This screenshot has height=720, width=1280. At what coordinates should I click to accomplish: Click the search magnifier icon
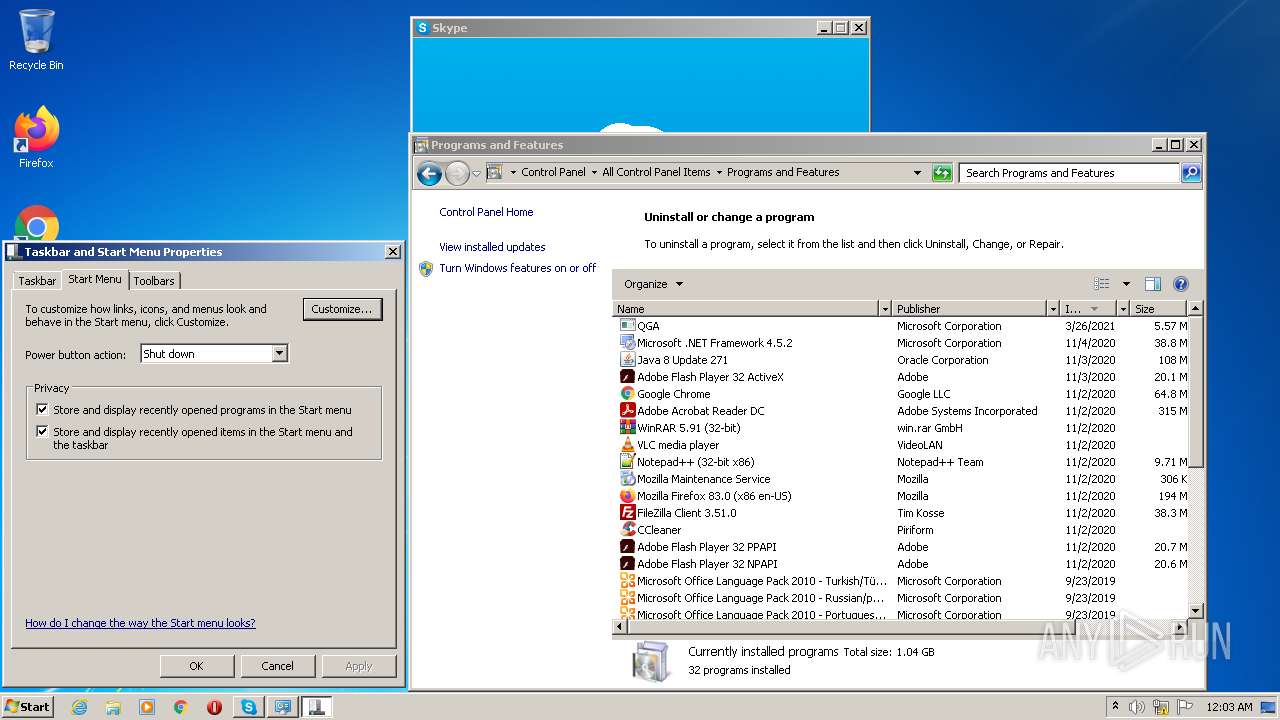click(x=1190, y=173)
